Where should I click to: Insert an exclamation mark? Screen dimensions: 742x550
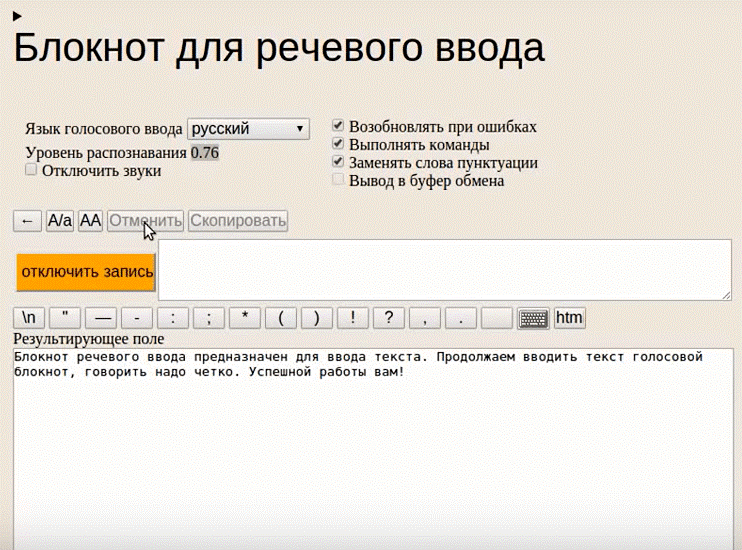point(353,318)
